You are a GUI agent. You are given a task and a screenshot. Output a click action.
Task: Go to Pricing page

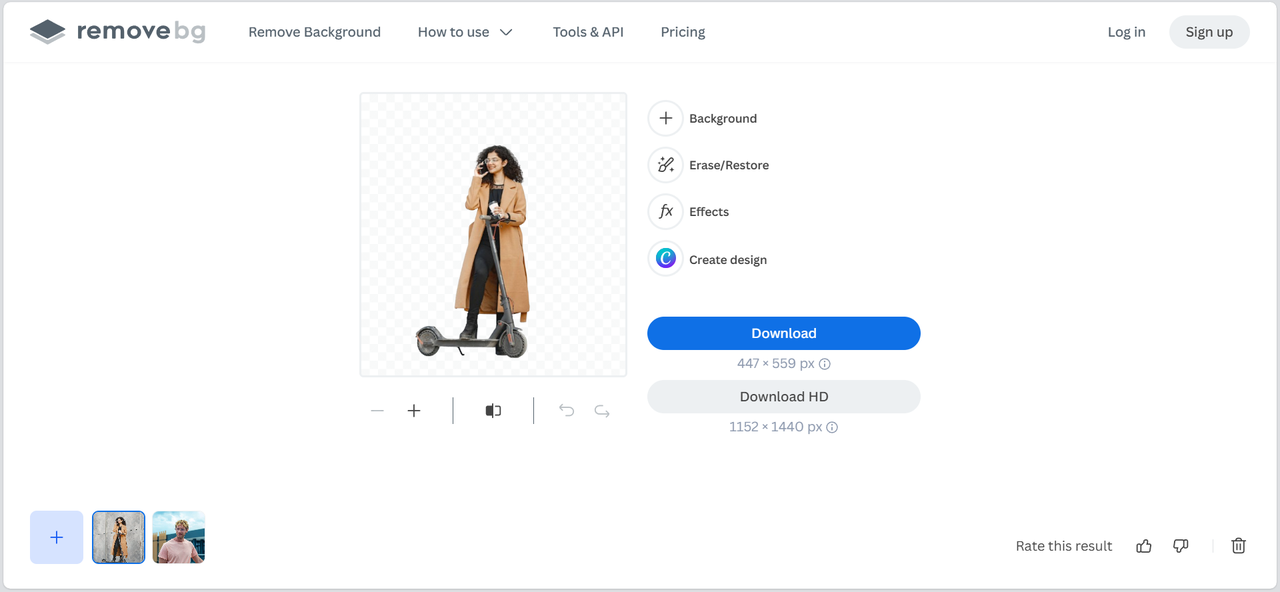(683, 32)
